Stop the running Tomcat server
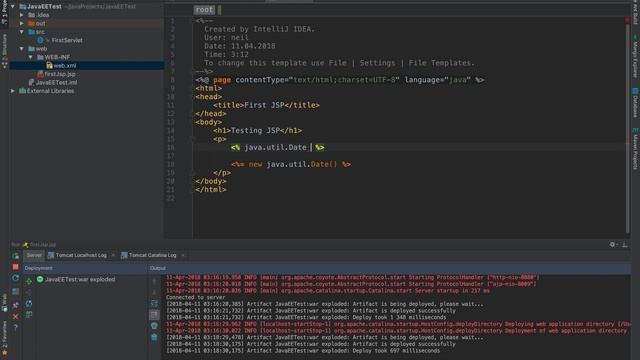The width and height of the screenshot is (640, 360). (16, 267)
